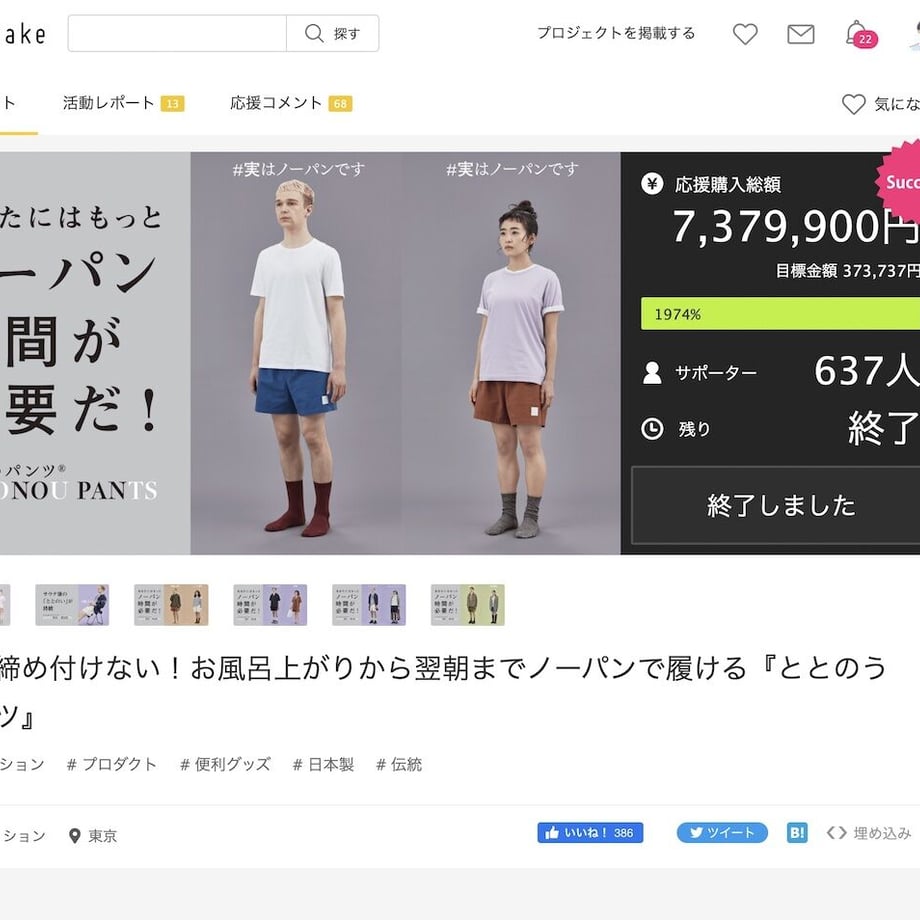Open favorites heart icon in header
This screenshot has width=920, height=920.
[x=745, y=33]
